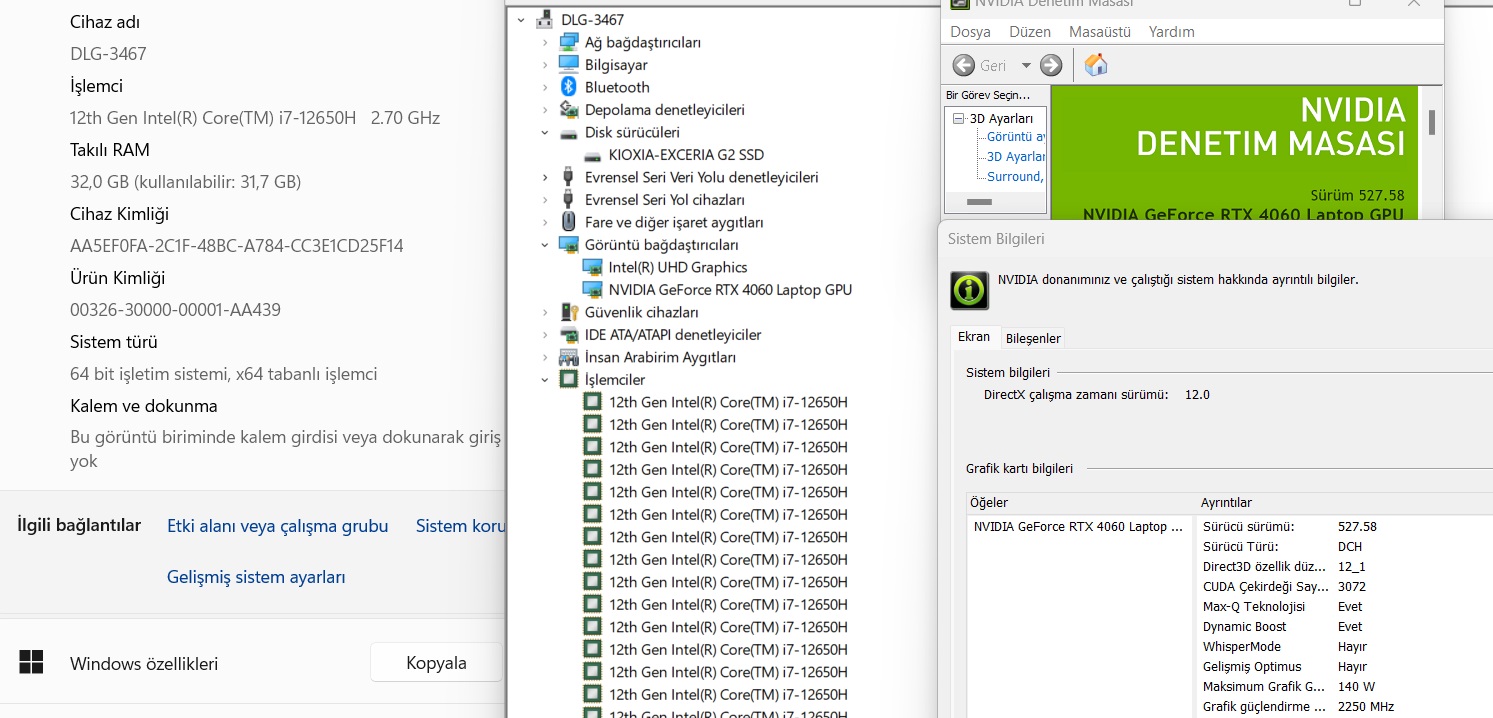Click the Ürün Kimliği 00326-30000-00001-AA439 text
1493x718 pixels.
[175, 309]
